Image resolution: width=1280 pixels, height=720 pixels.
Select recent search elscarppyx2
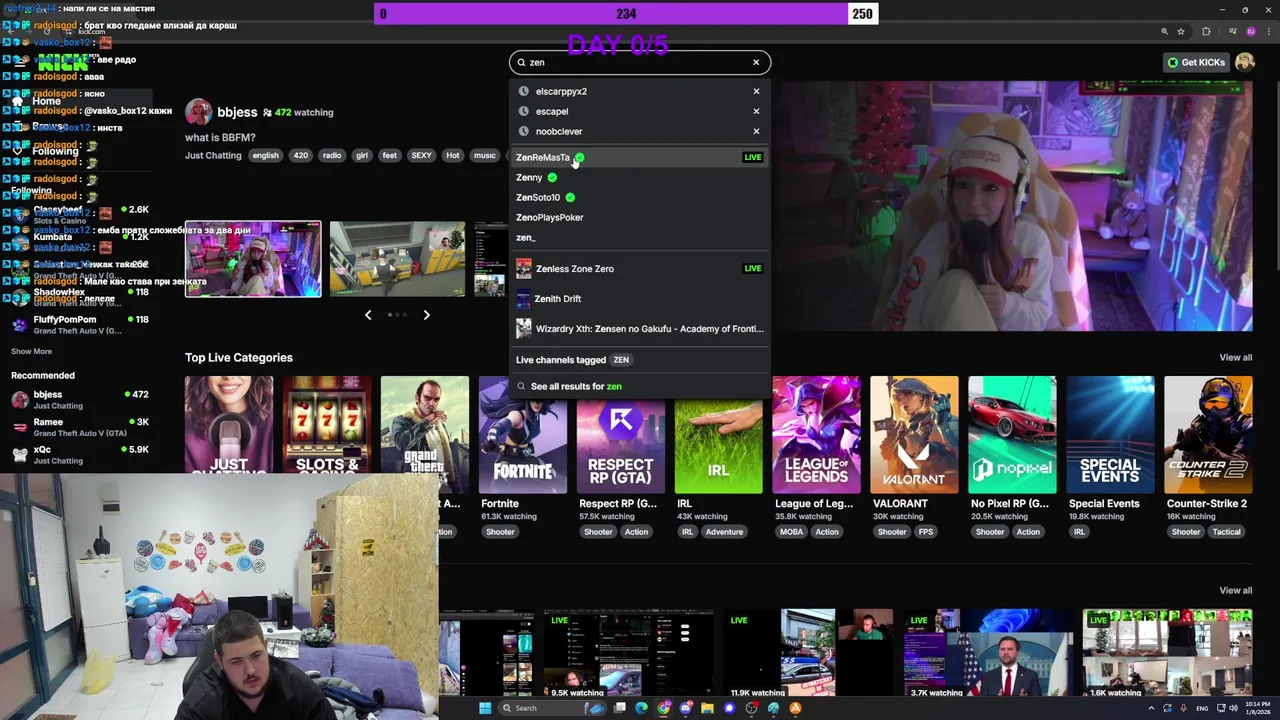561,91
